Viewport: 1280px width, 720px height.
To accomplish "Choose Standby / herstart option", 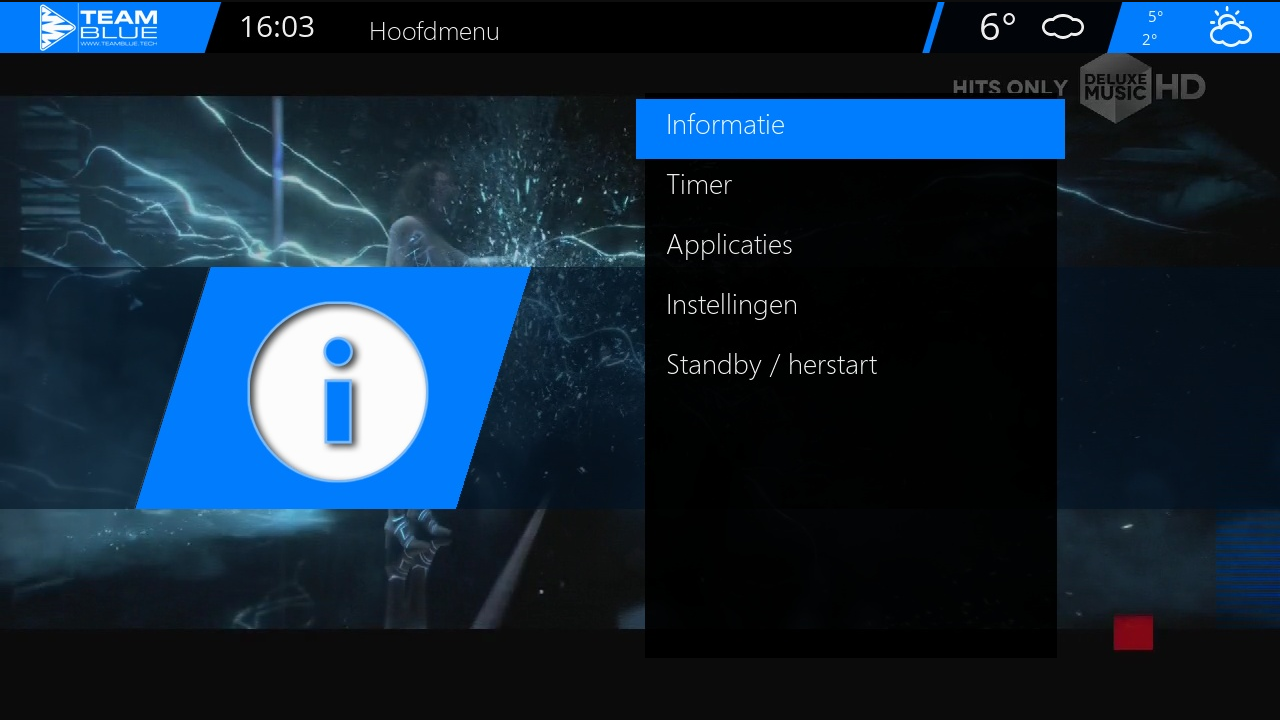I will click(x=850, y=366).
